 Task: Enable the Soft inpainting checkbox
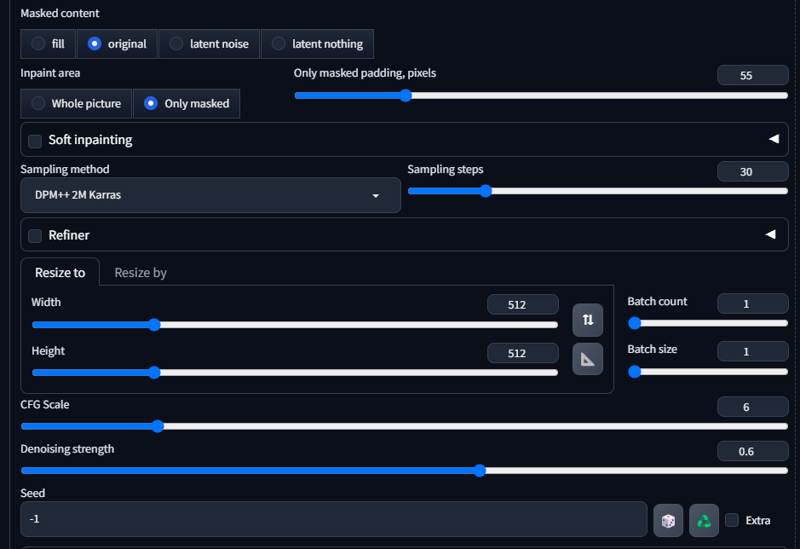coord(35,141)
